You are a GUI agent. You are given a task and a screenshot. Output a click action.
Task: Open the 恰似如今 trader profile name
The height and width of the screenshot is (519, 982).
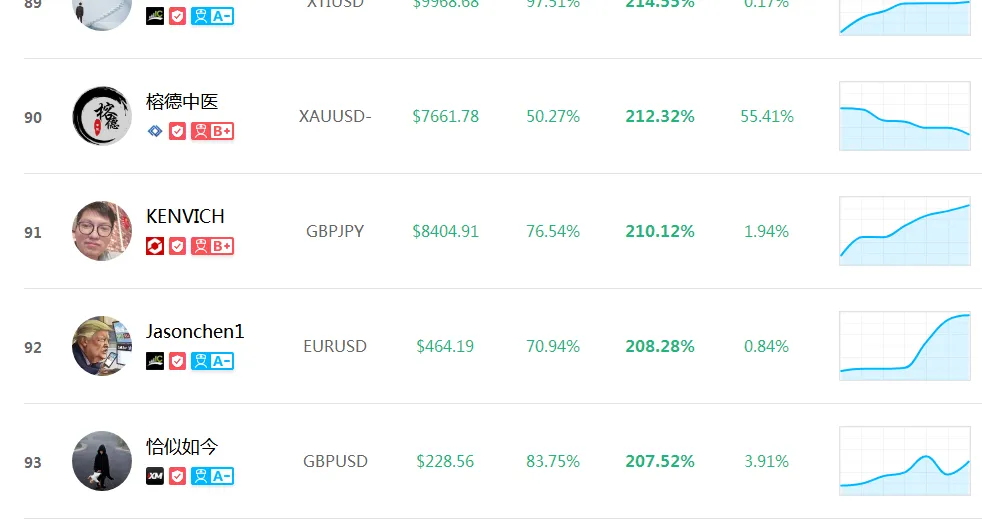coord(182,446)
